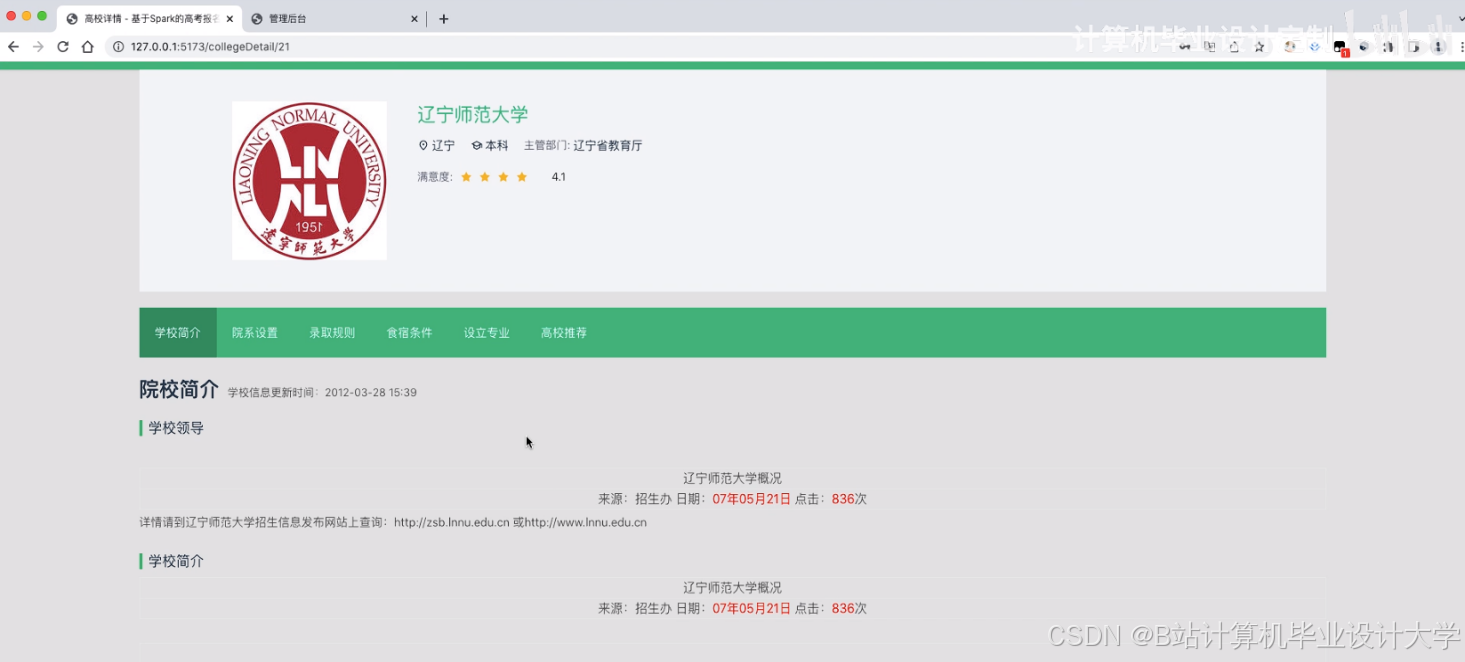Screen dimensions: 1465x662
Task: Open the browser home page icon
Action: [88, 46]
